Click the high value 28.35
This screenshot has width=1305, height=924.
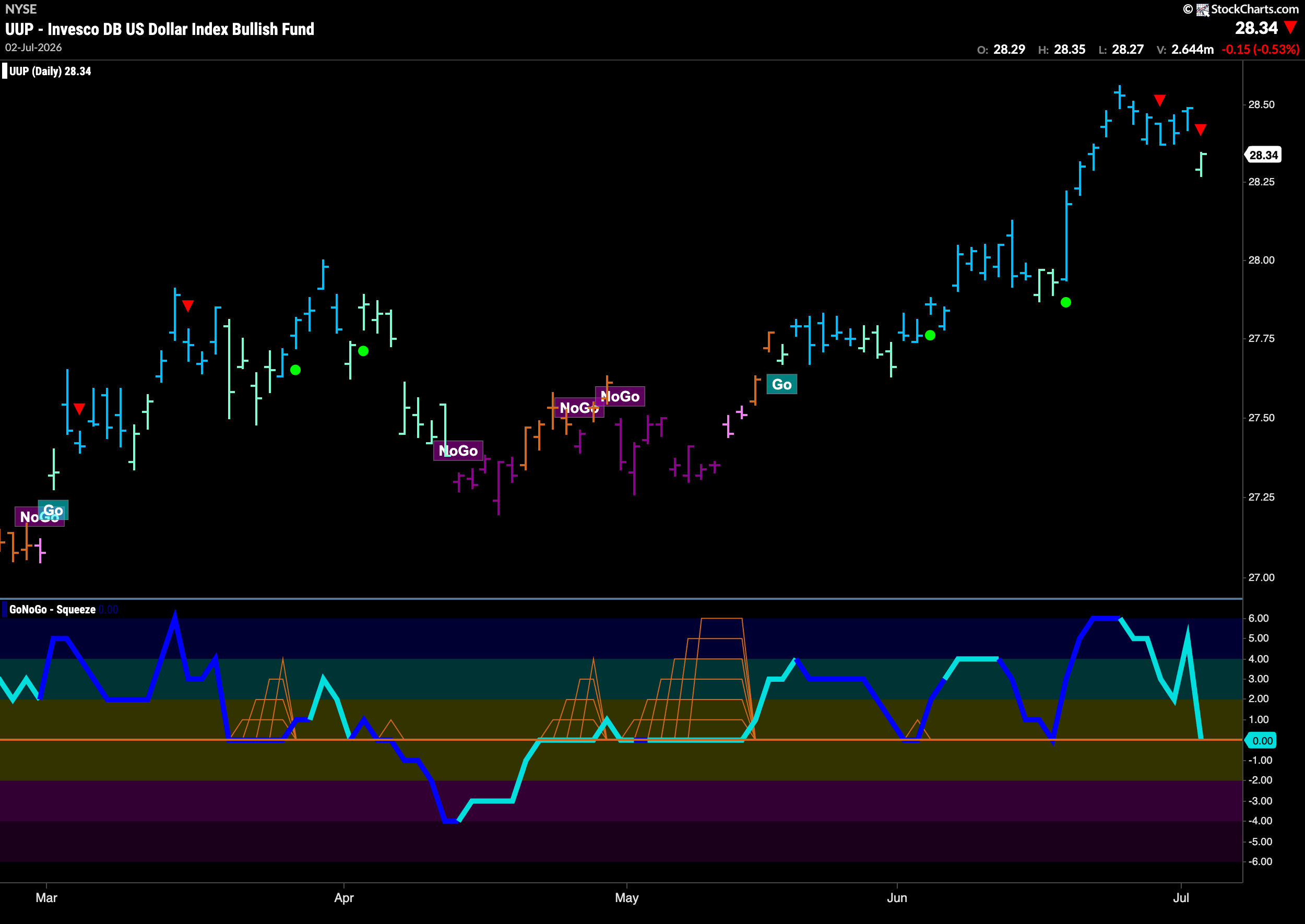point(1070,50)
